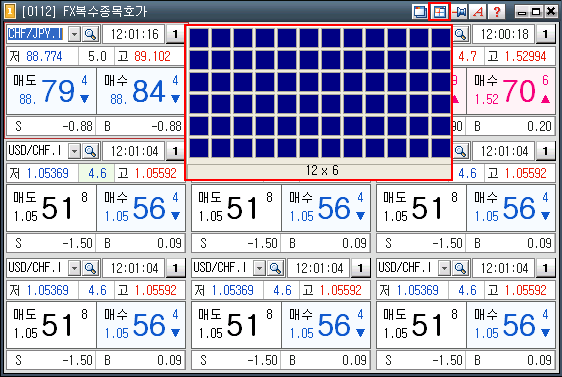This screenshot has height=377, width=562.
Task: Close the FX복수종목호가 window
Action: [x=551, y=12]
